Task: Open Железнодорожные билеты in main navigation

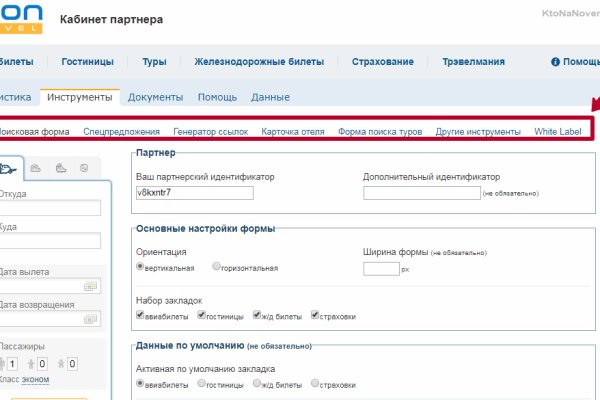Action: (259, 62)
